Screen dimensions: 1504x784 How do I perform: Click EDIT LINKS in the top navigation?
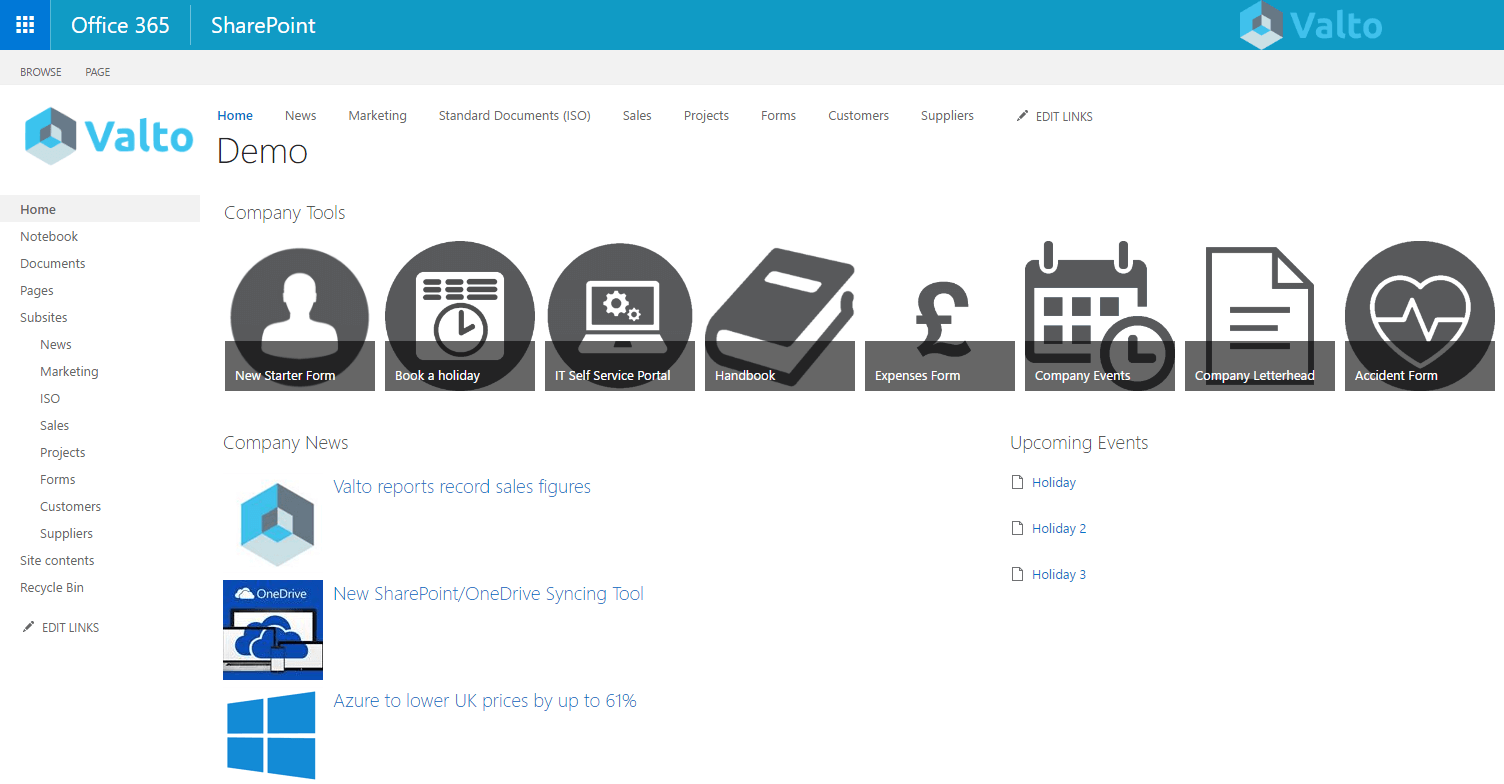click(1055, 117)
